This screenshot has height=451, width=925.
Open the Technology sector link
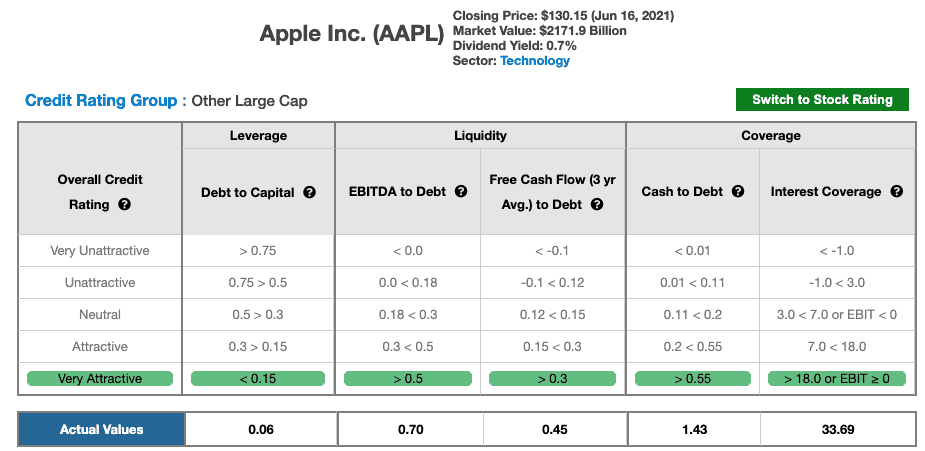click(x=535, y=61)
